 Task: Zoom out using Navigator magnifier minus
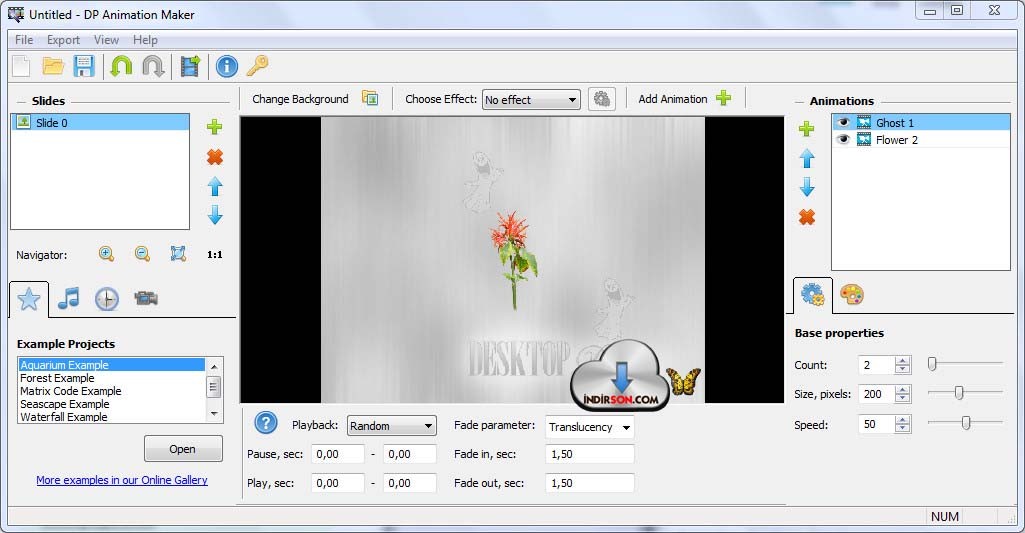pos(143,254)
